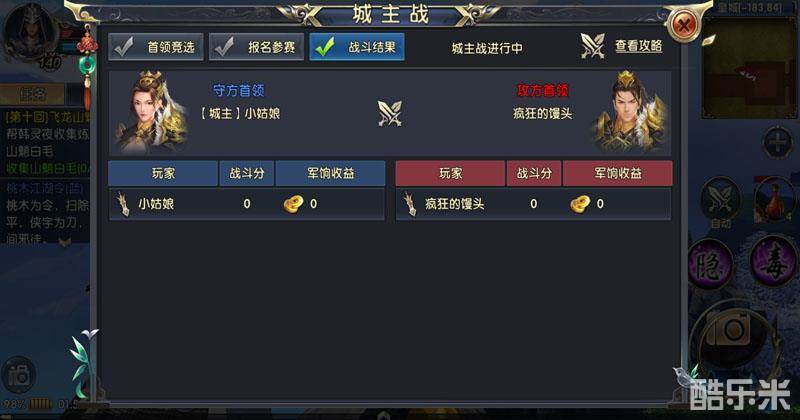Screen dimensions: 800x420
Task: Click the crossed swords icon beside 查看攻略
Action: (592, 46)
